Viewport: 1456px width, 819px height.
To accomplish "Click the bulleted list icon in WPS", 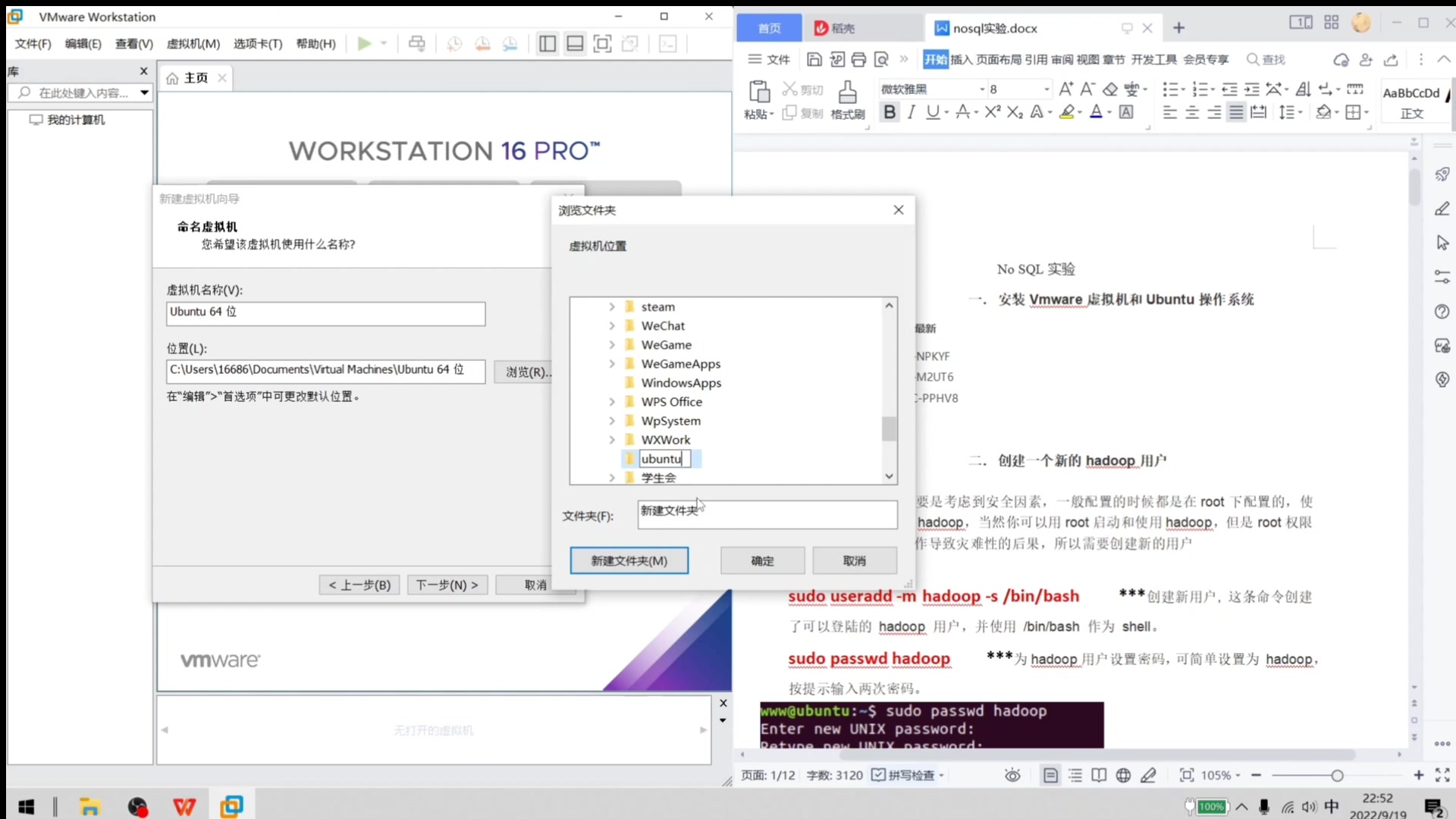I will [x=1170, y=89].
